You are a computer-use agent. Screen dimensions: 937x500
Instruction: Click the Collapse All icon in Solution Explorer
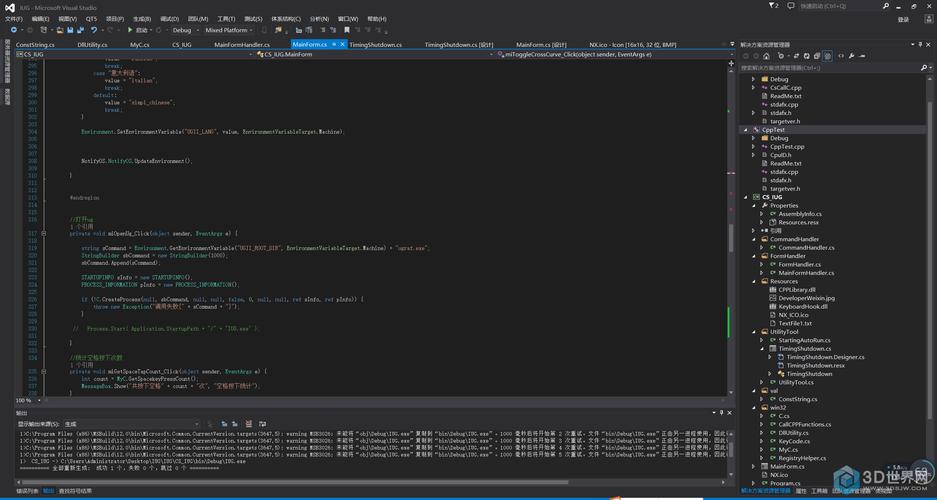click(x=815, y=56)
